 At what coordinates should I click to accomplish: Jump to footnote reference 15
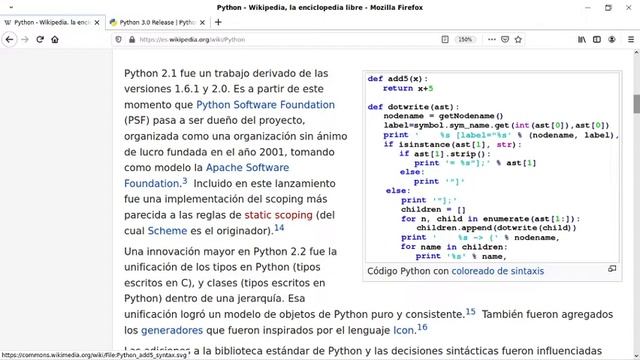[x=471, y=312]
